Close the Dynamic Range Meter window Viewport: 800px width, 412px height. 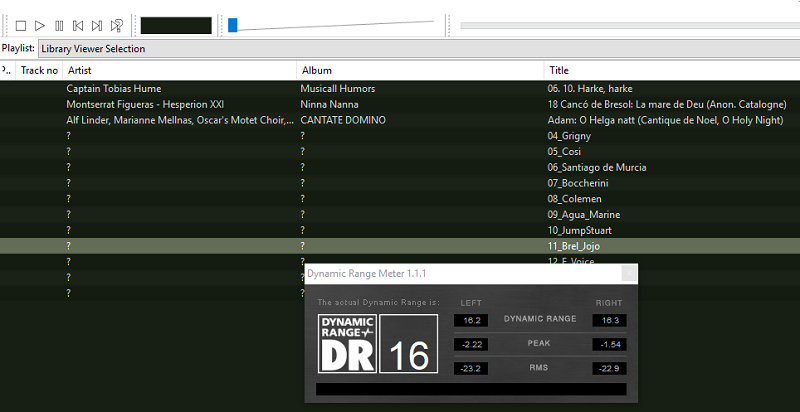pyautogui.click(x=629, y=274)
